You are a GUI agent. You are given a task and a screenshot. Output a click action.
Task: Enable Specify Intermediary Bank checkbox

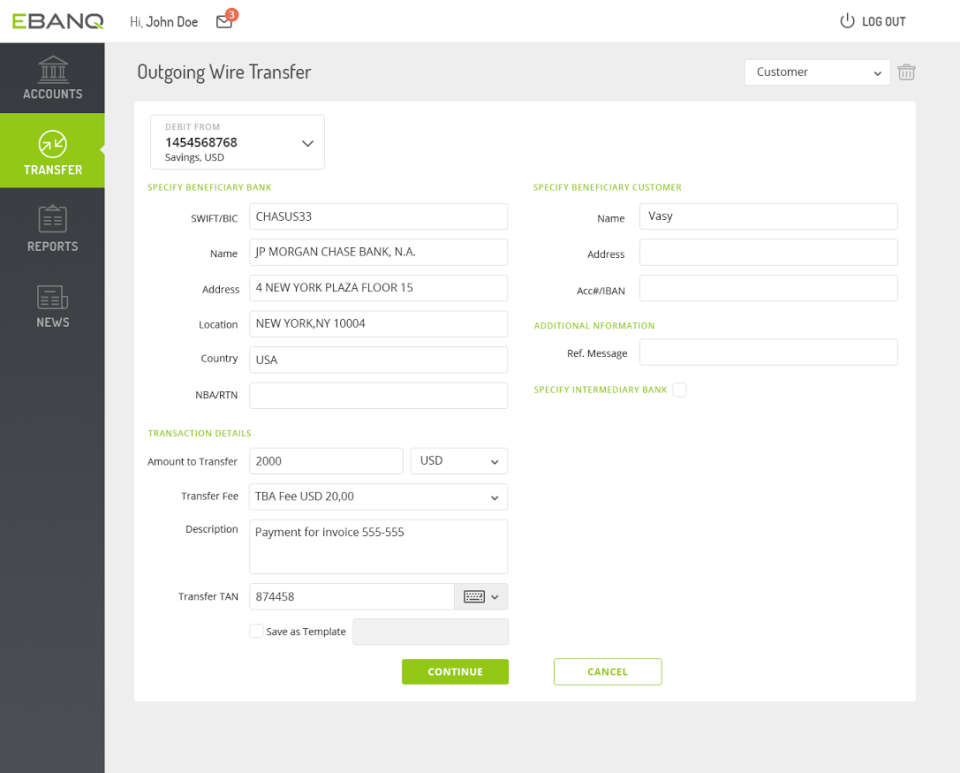click(x=679, y=390)
